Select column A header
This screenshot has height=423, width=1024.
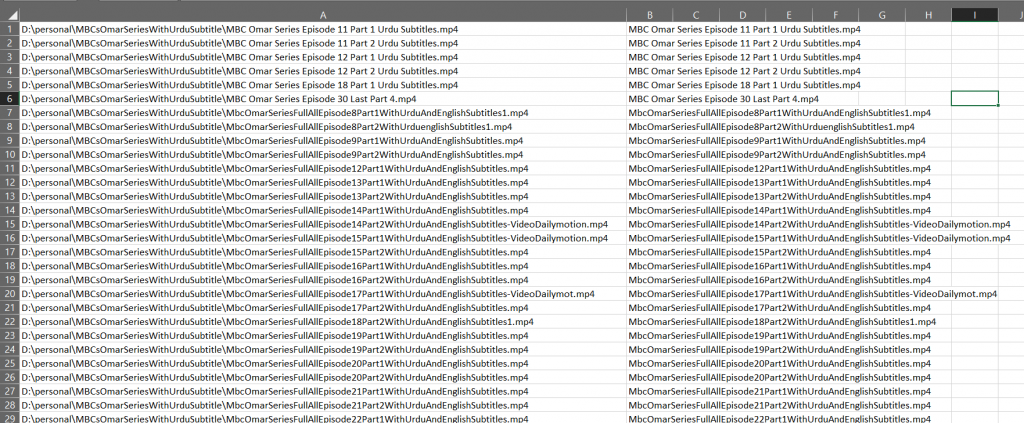click(x=323, y=14)
